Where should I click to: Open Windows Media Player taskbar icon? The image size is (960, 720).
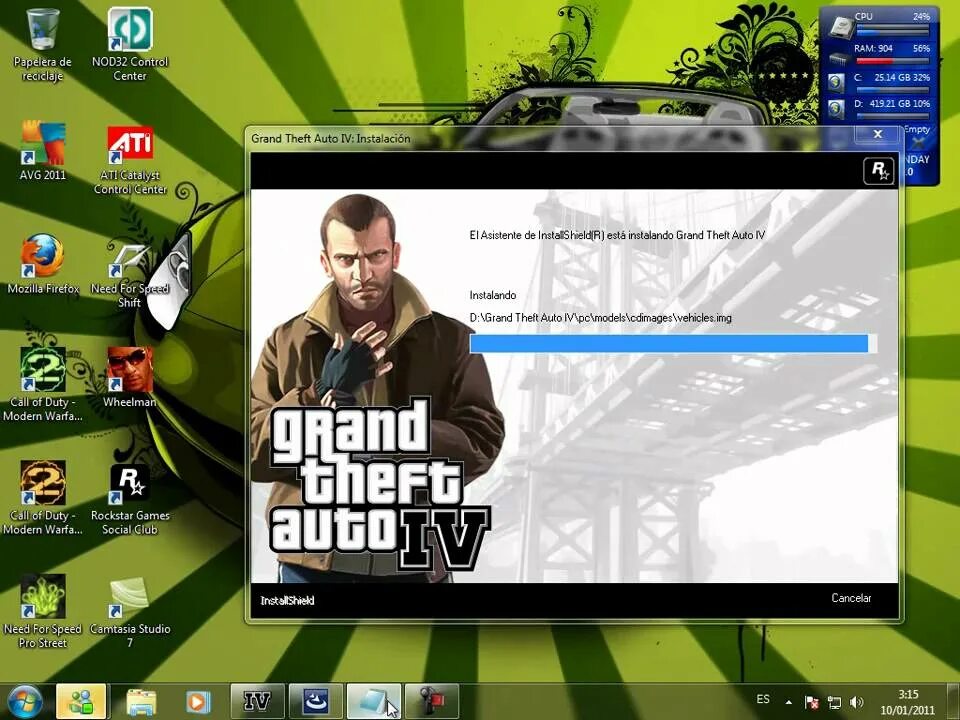click(x=198, y=702)
